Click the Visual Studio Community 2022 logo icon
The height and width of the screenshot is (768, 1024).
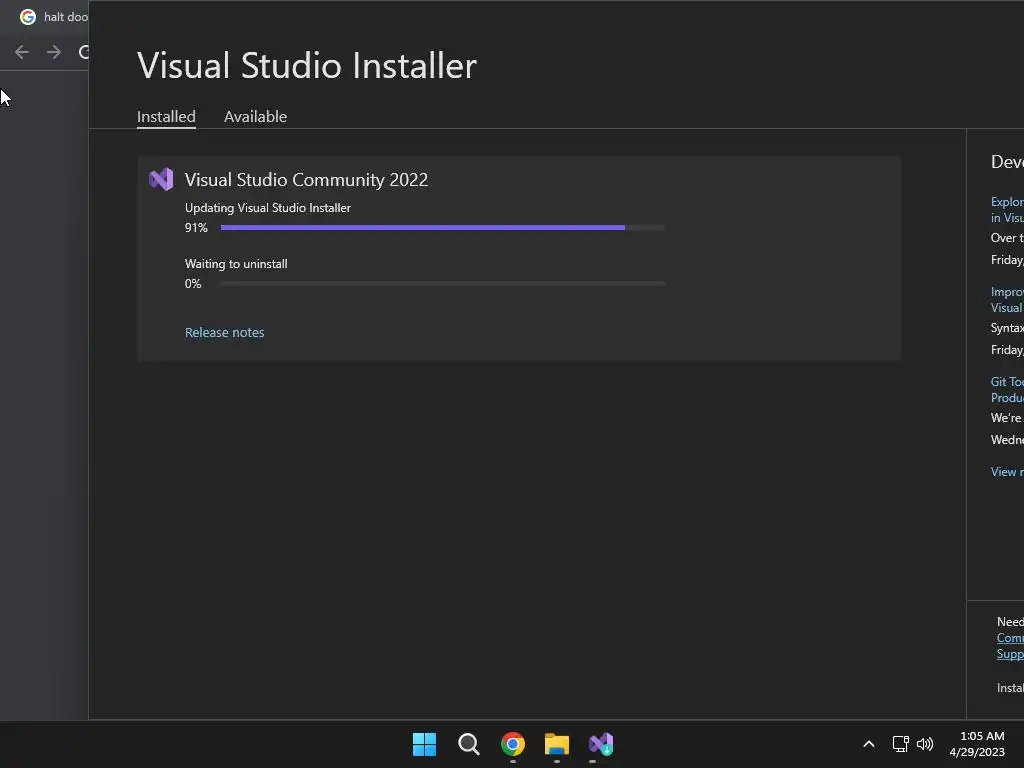161,179
